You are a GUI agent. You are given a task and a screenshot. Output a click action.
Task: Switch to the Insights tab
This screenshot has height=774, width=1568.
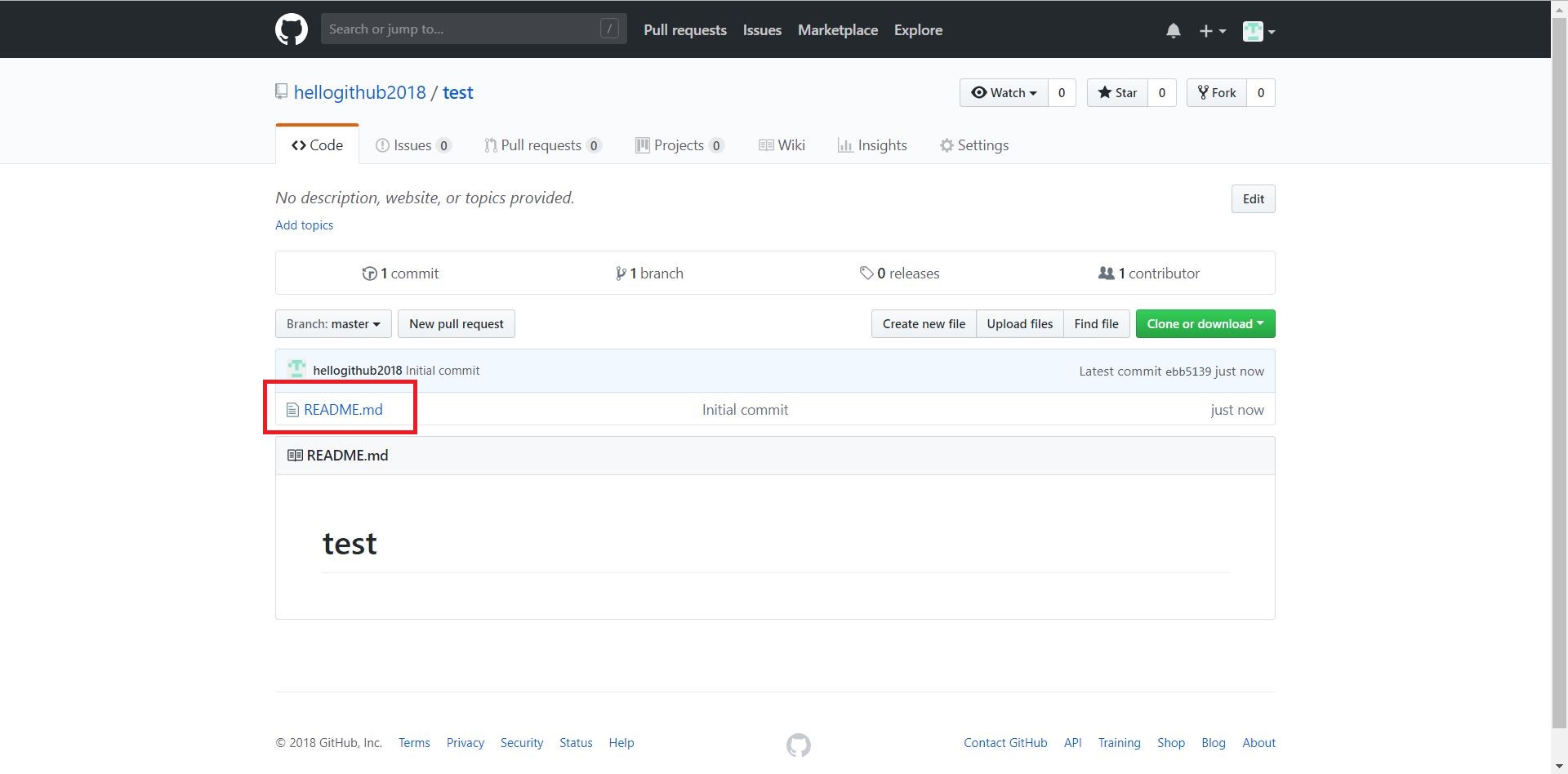pos(872,145)
